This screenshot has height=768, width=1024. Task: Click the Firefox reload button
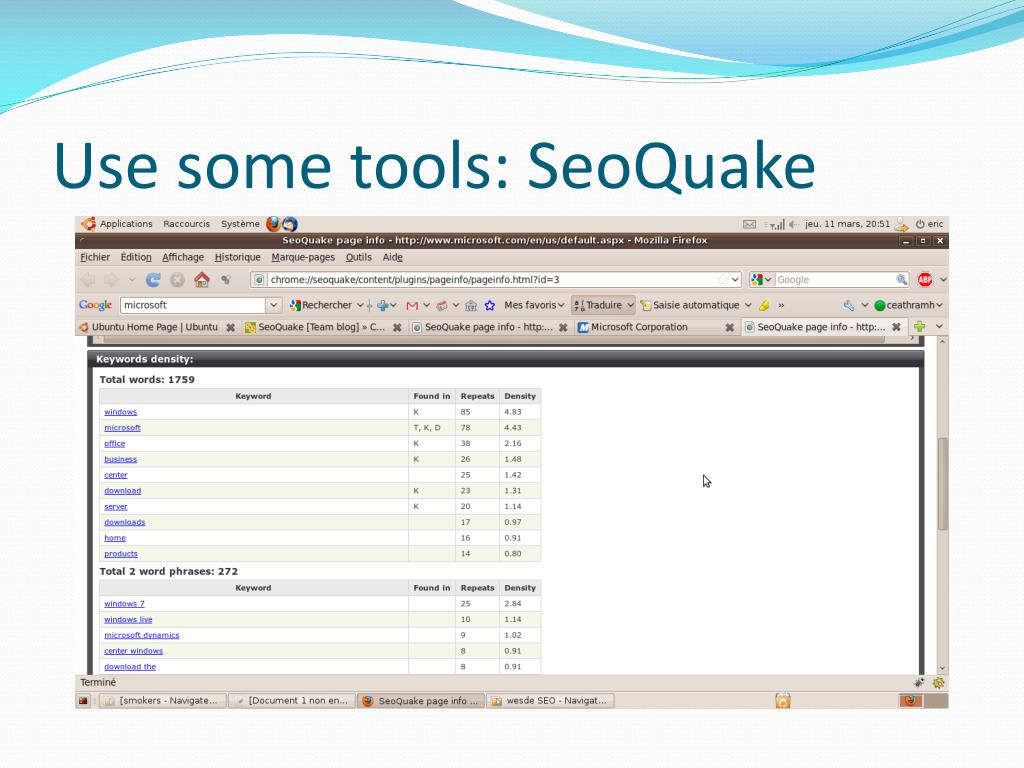(x=153, y=280)
